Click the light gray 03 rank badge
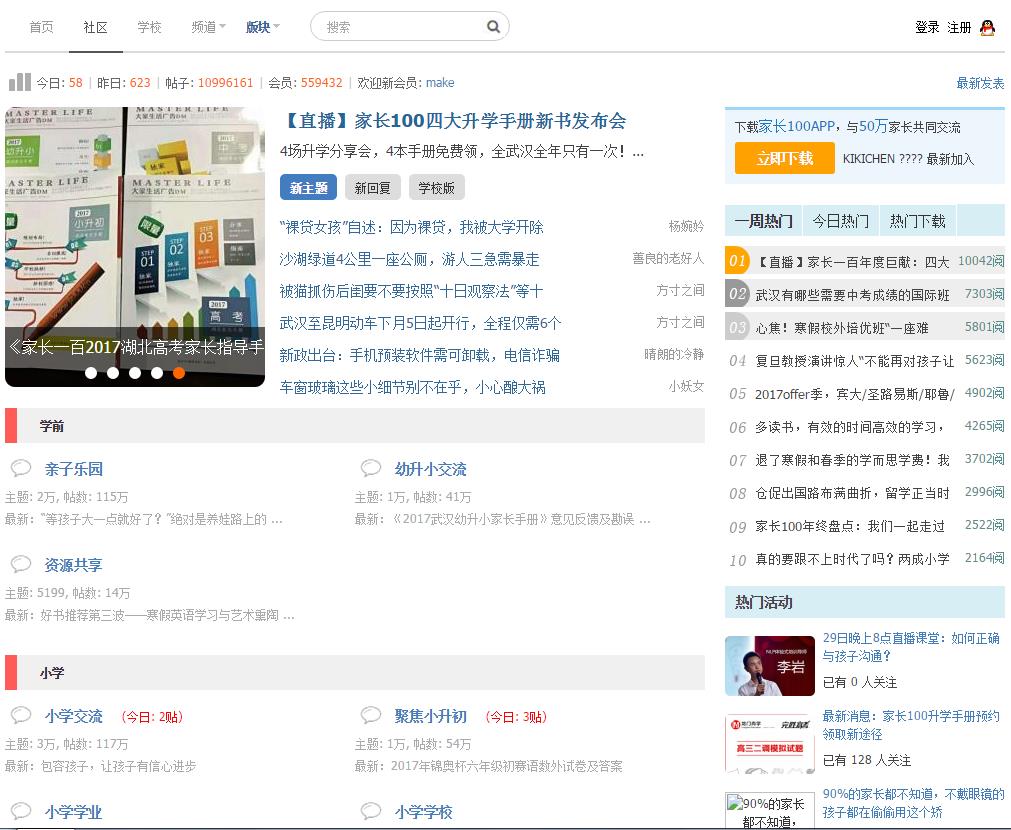This screenshot has width=1011, height=830. click(737, 327)
